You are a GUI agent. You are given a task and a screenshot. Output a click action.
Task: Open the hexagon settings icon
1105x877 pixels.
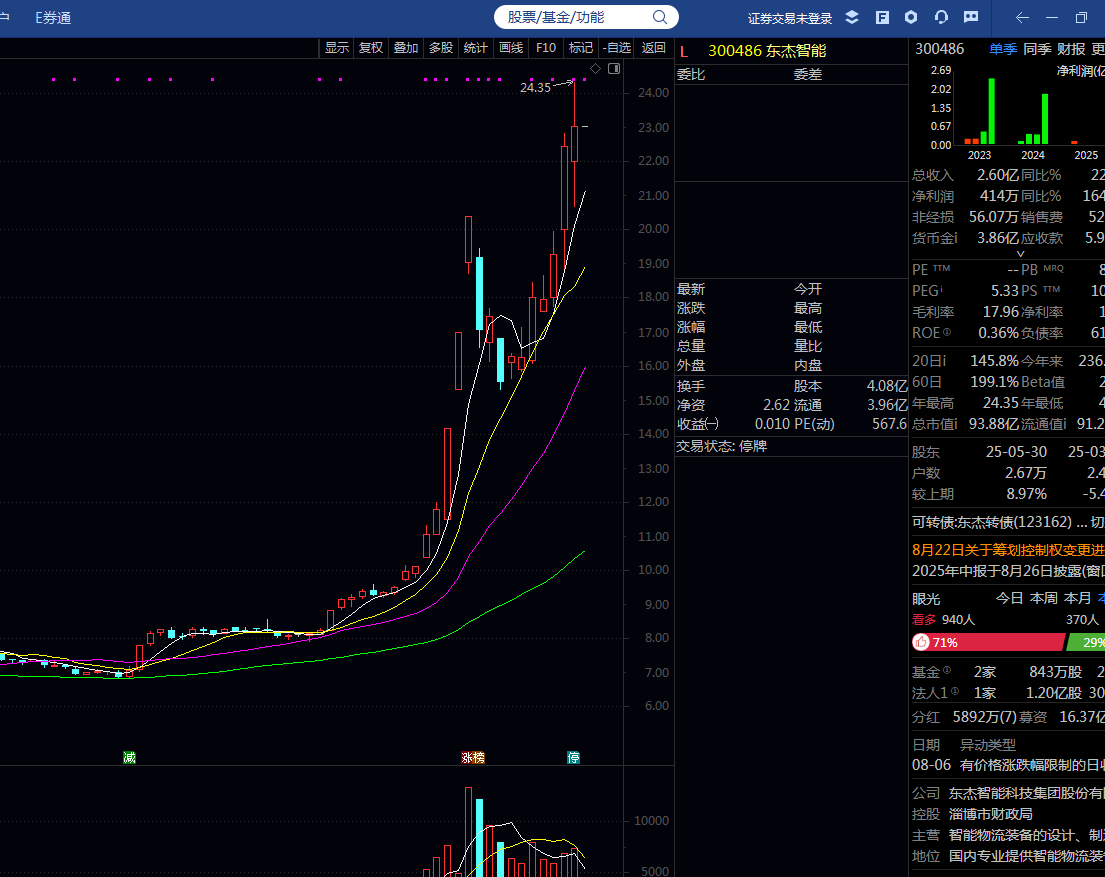click(x=911, y=17)
